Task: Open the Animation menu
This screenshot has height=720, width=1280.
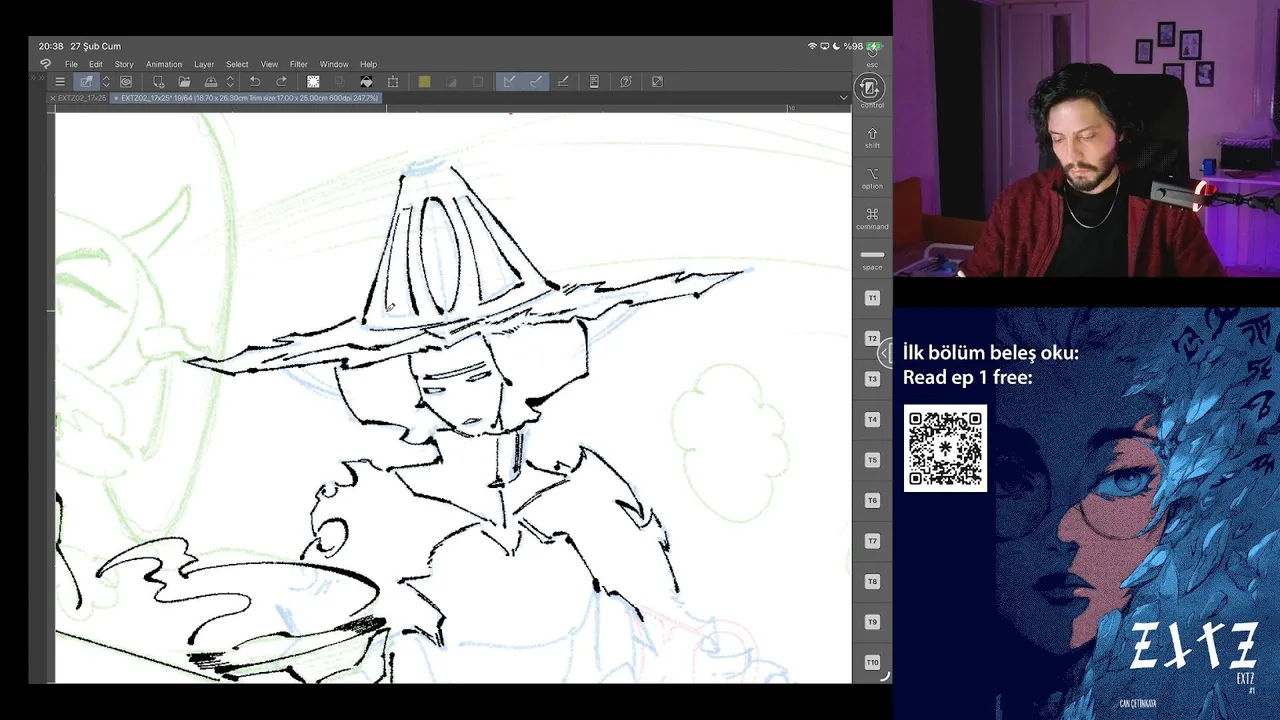Action: pyautogui.click(x=164, y=64)
